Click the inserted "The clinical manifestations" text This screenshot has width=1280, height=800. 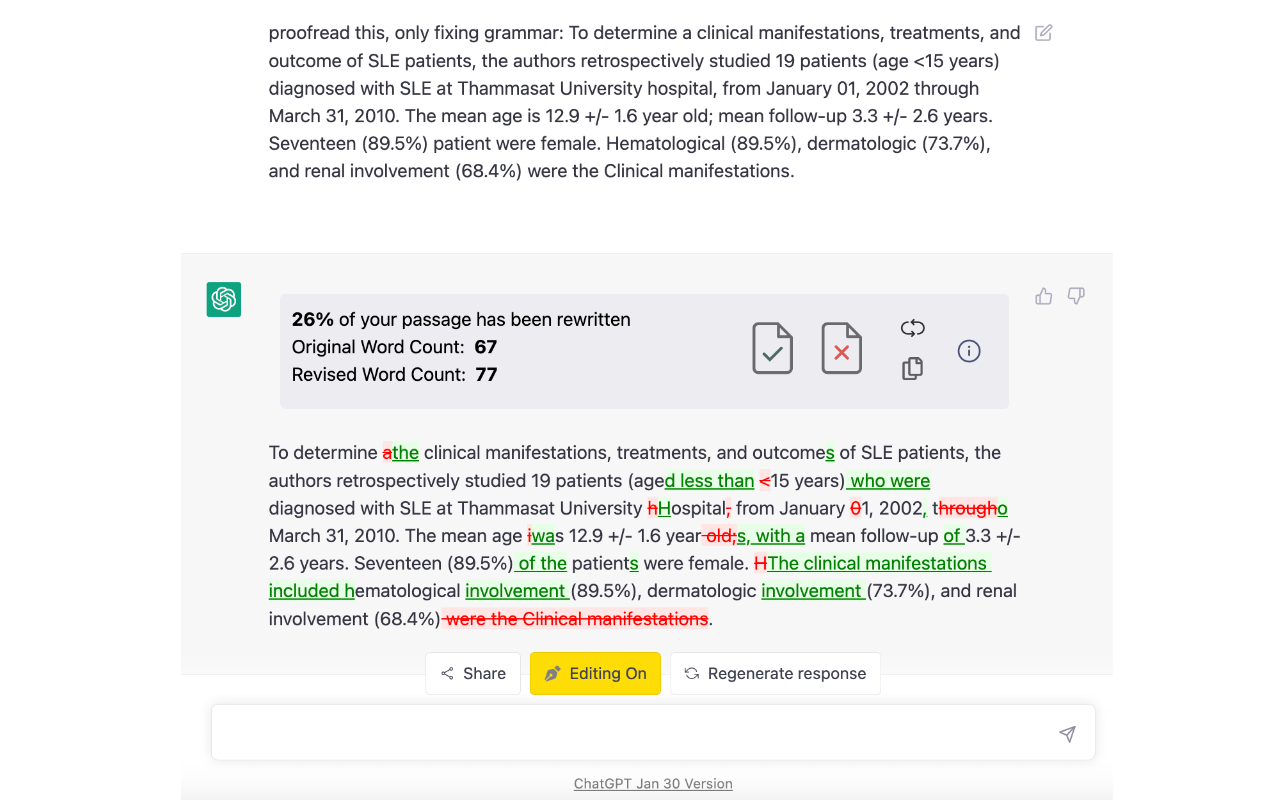877,563
